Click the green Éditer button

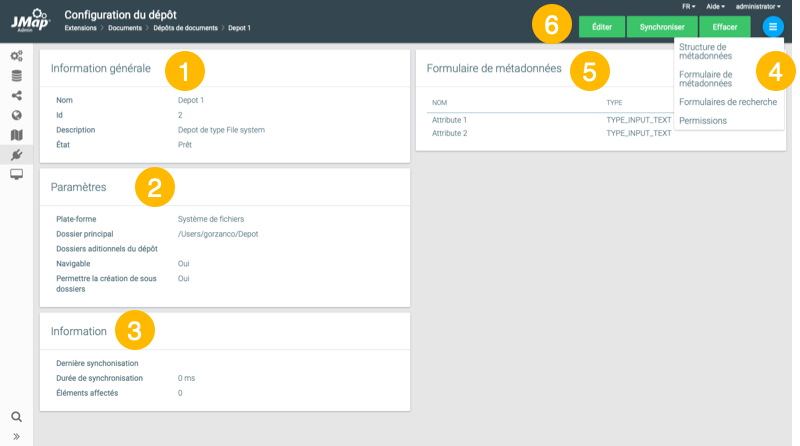pos(602,27)
